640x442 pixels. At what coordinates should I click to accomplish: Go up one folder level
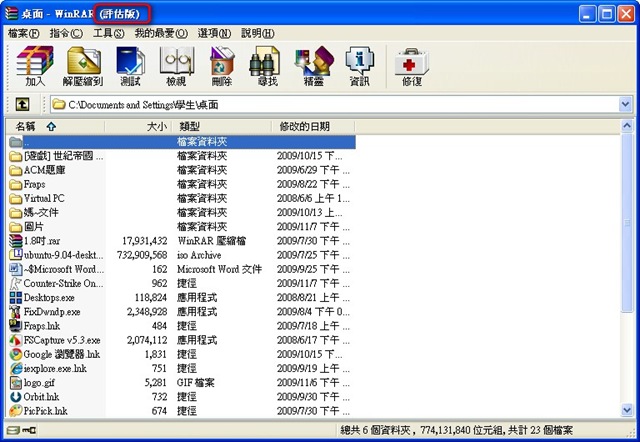coord(22,104)
